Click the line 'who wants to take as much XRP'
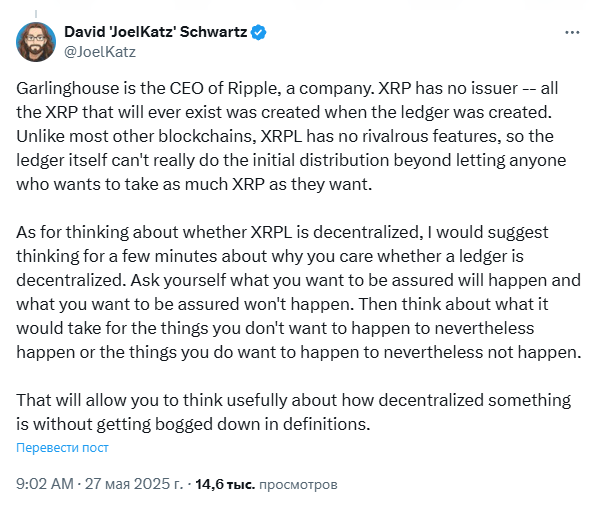 pos(194,184)
